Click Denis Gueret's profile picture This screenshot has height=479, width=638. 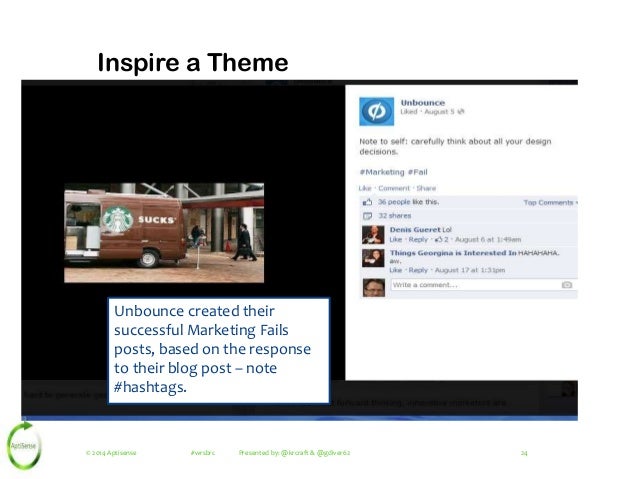pyautogui.click(x=373, y=234)
